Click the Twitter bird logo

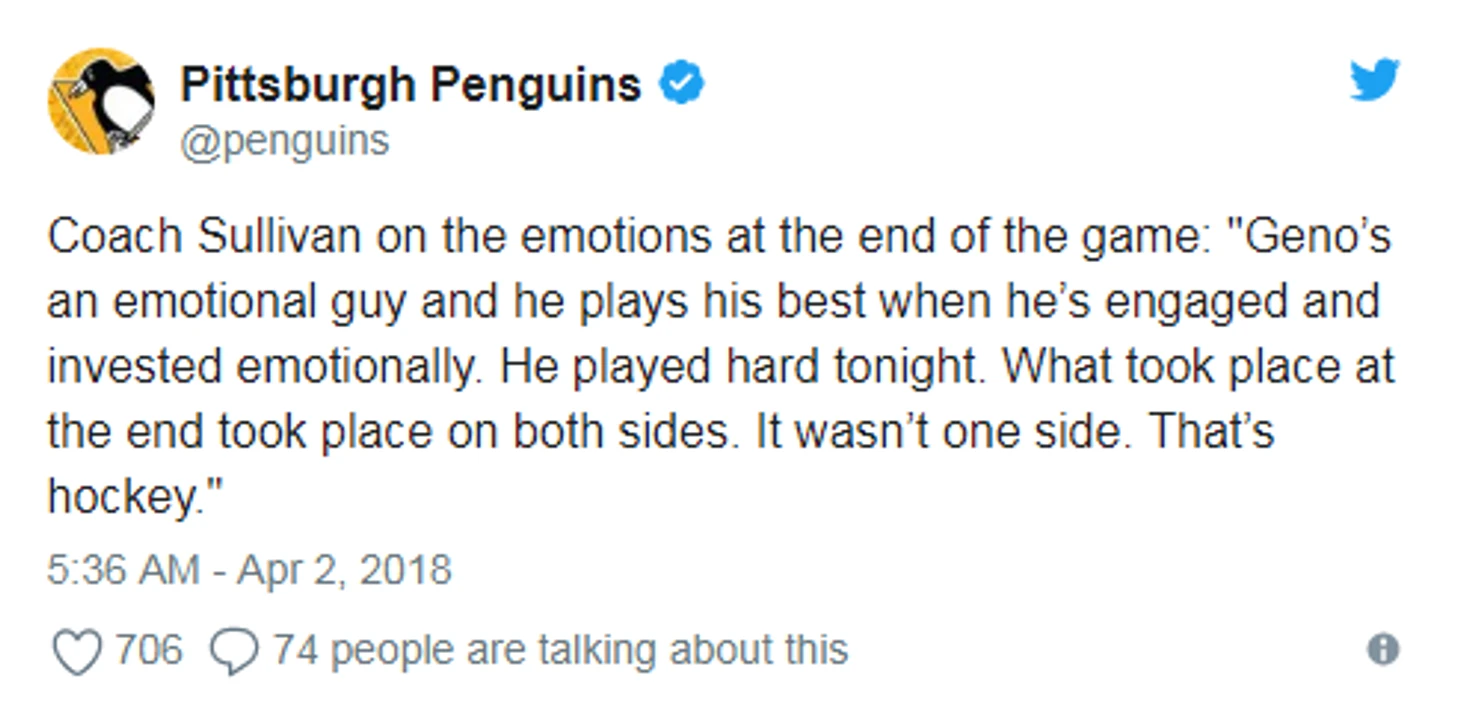1374,81
